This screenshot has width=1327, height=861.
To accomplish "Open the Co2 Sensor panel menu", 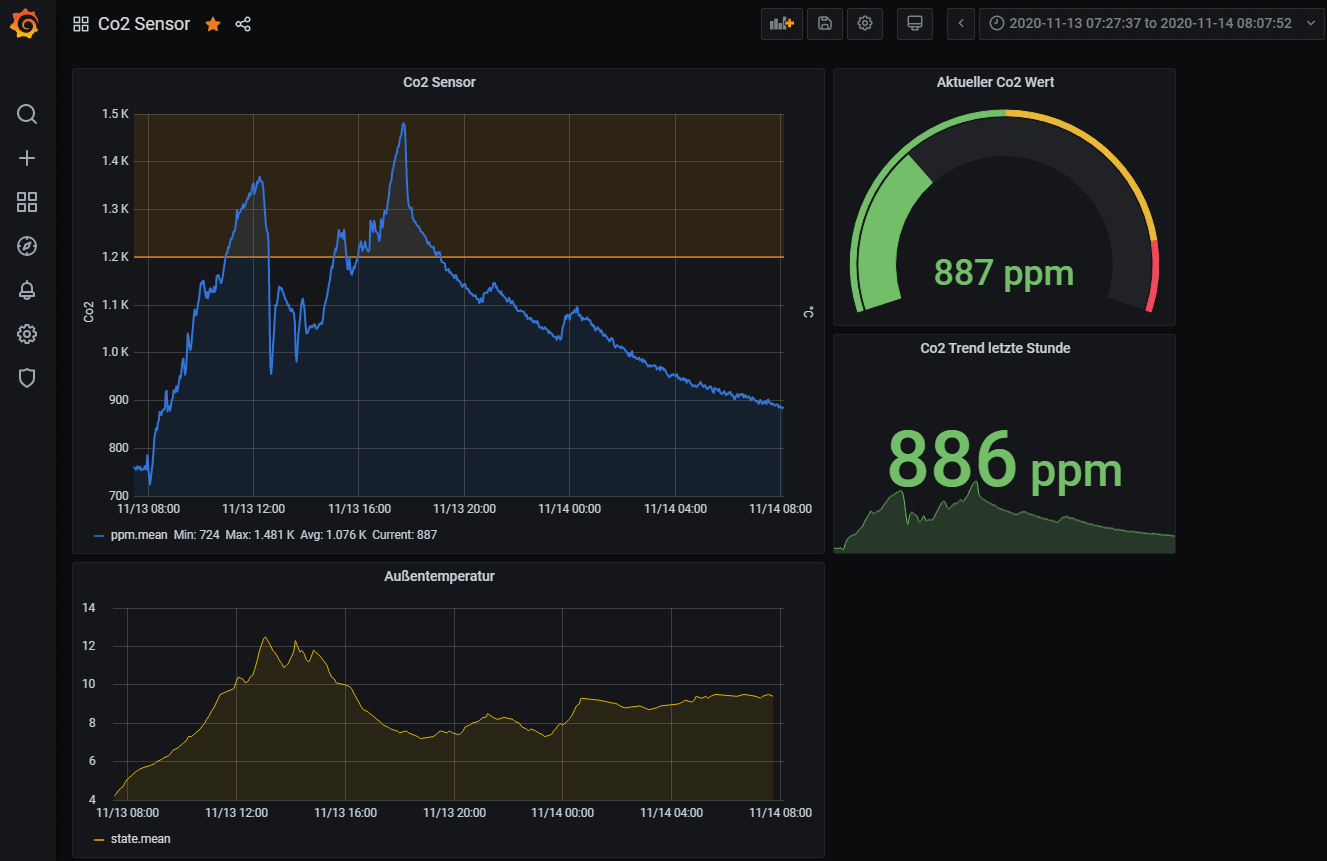I will [x=439, y=82].
